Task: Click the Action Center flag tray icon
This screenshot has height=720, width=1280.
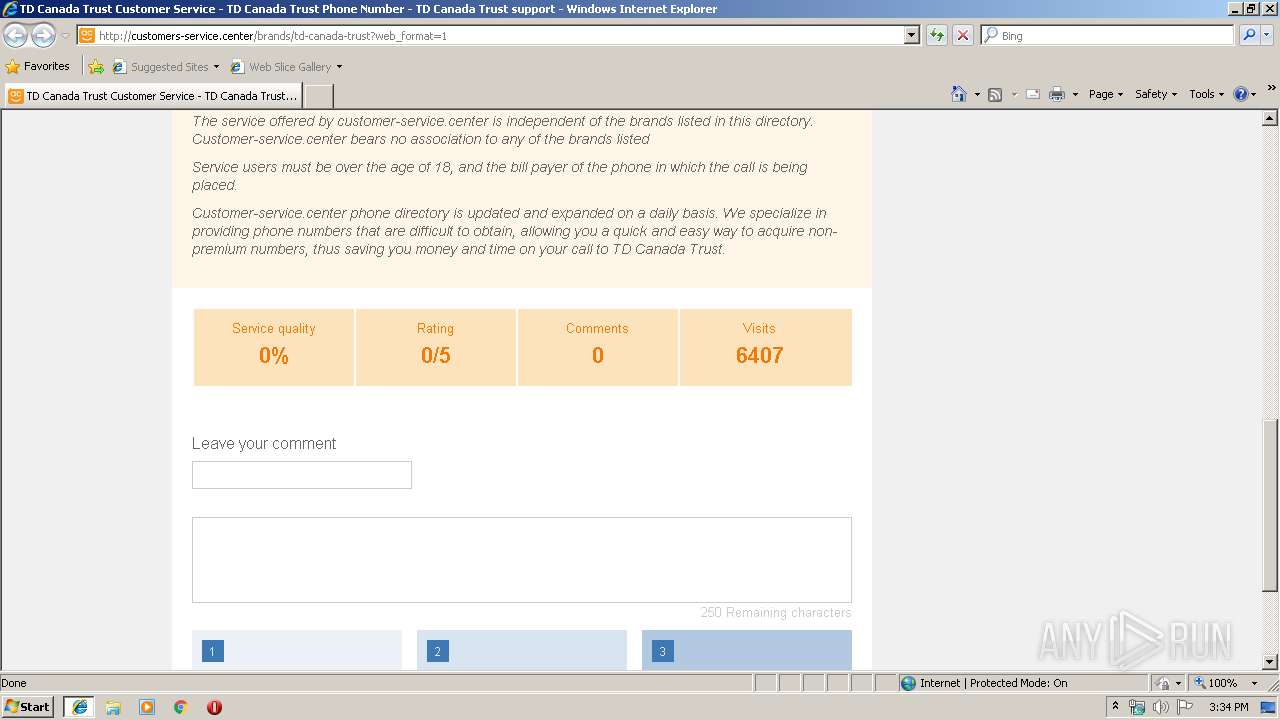Action: pyautogui.click(x=1185, y=707)
